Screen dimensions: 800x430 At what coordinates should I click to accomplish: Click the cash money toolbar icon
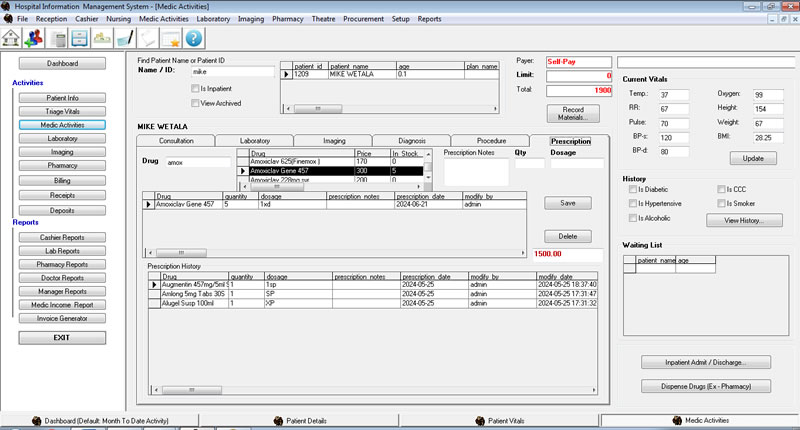click(x=102, y=38)
